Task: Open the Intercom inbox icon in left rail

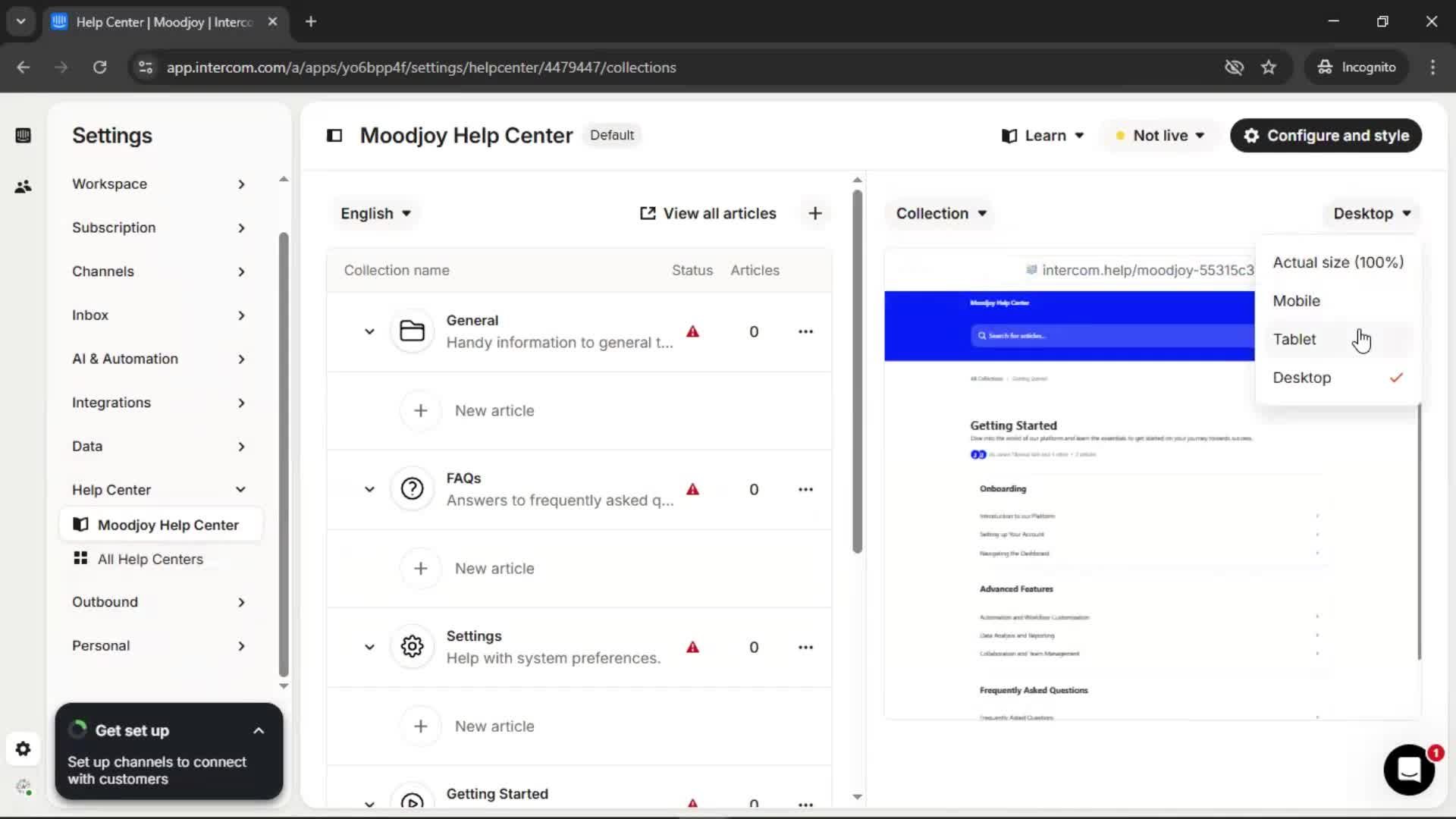Action: pos(23,136)
